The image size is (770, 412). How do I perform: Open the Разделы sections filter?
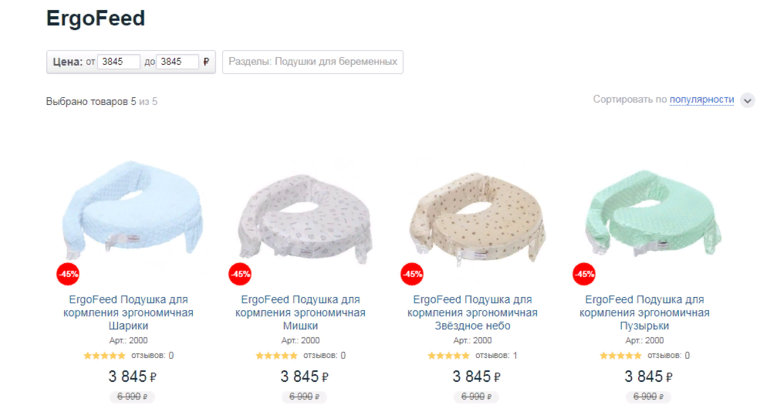(x=313, y=62)
